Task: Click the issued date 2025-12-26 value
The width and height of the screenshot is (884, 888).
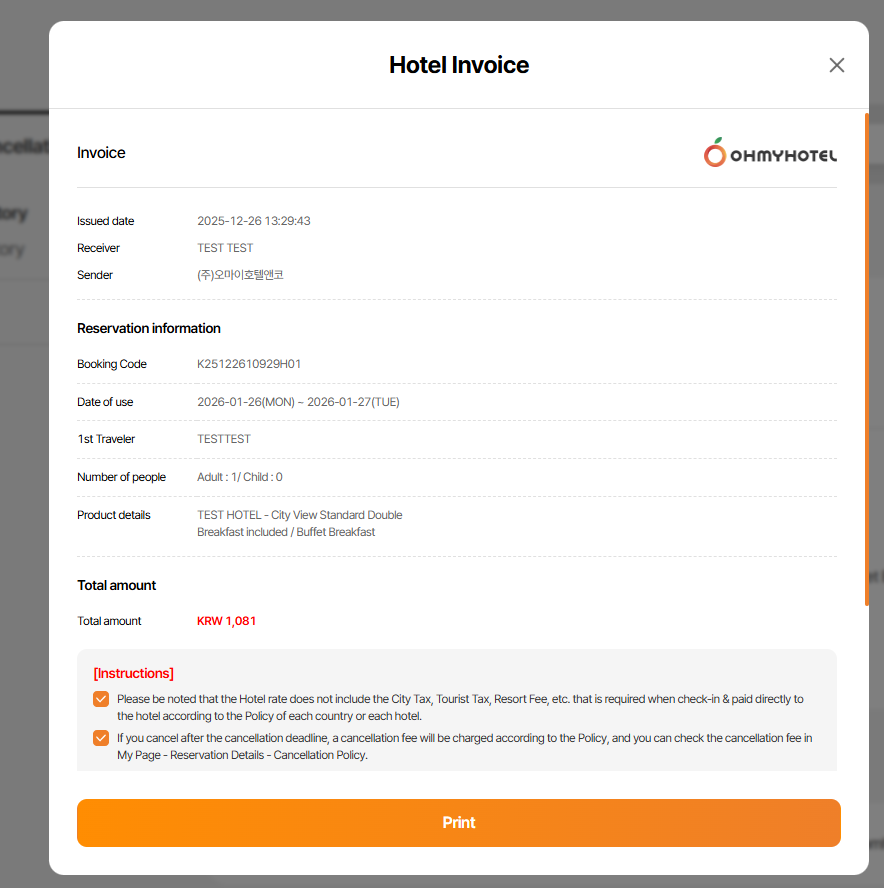Action: (254, 221)
